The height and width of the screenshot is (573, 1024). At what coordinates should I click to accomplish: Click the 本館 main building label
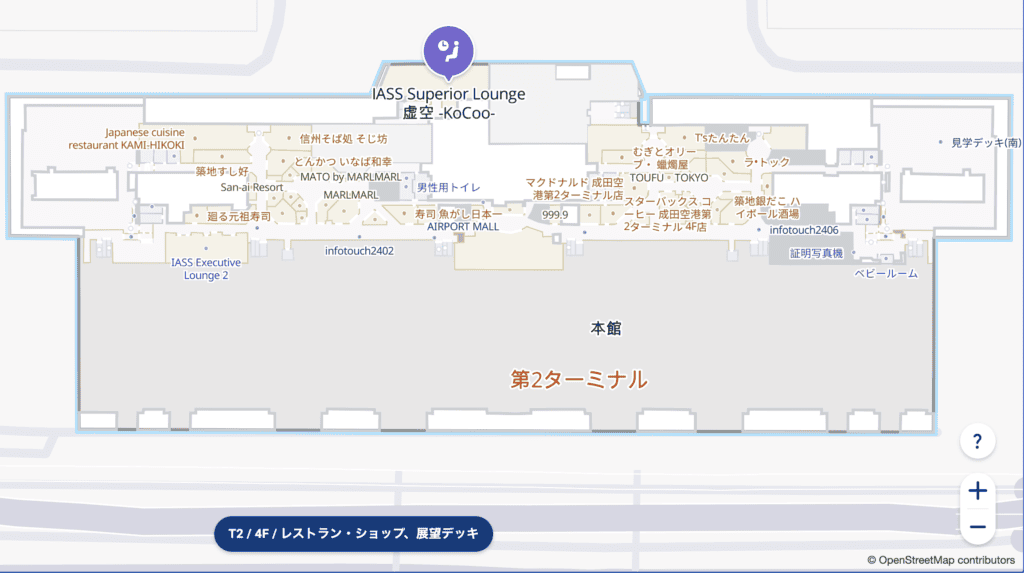pyautogui.click(x=606, y=328)
